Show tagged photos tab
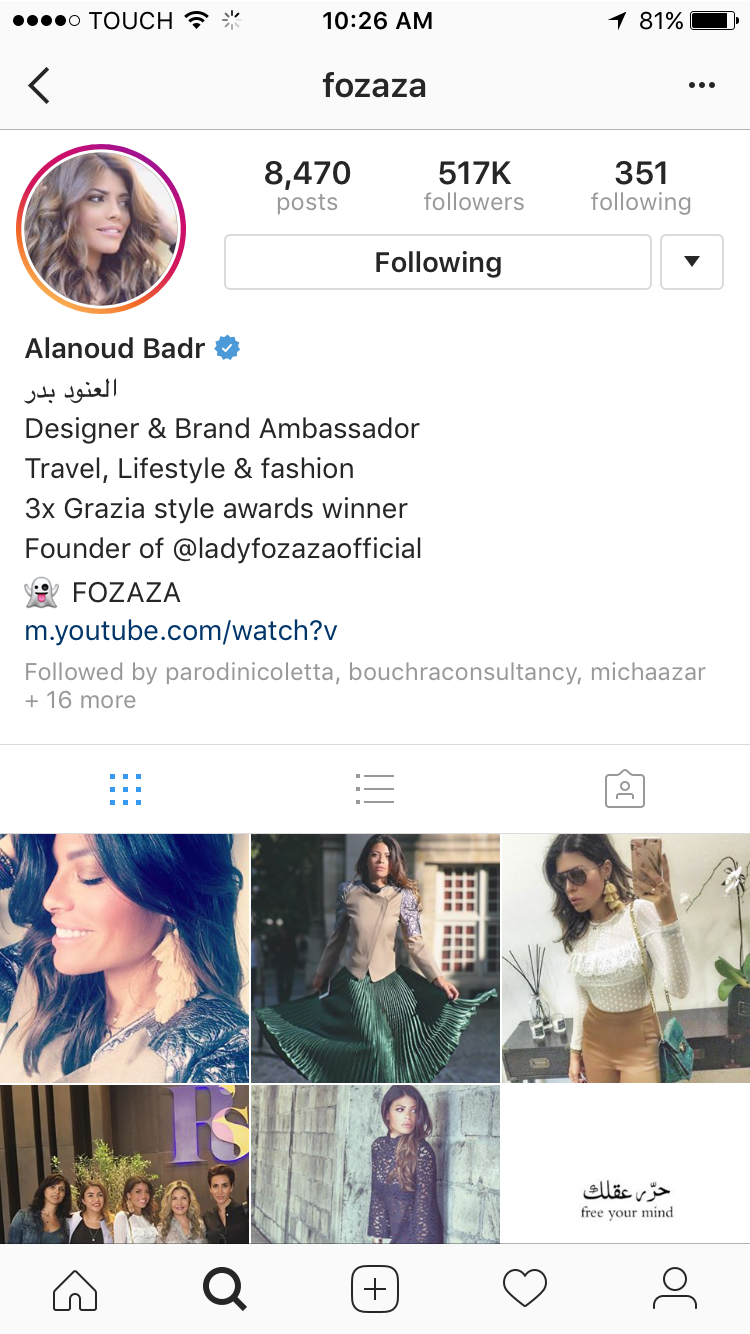 (x=625, y=789)
